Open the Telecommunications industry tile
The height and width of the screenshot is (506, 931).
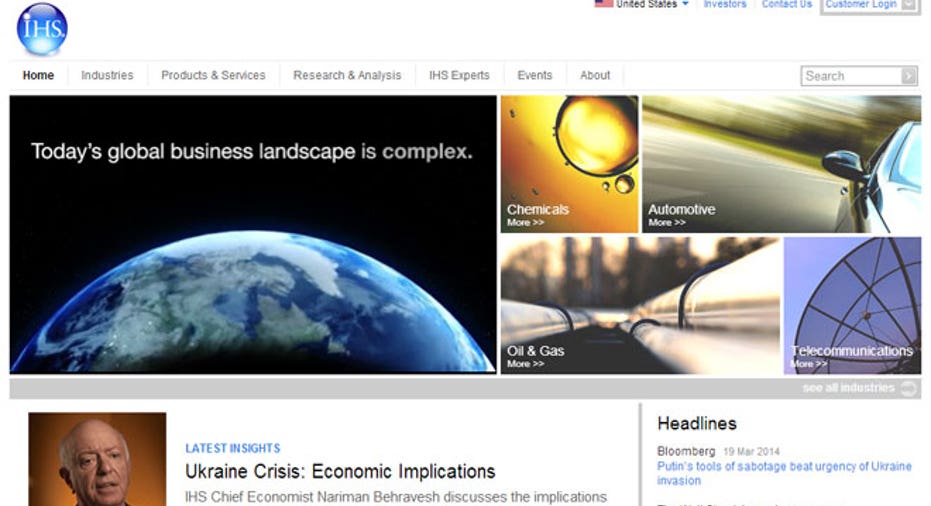pos(853,305)
